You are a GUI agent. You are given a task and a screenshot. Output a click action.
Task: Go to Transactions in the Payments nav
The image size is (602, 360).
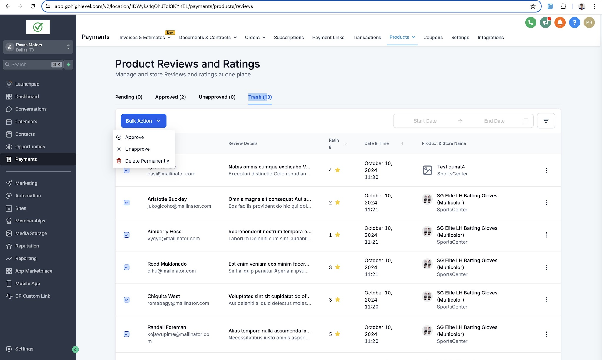[367, 38]
